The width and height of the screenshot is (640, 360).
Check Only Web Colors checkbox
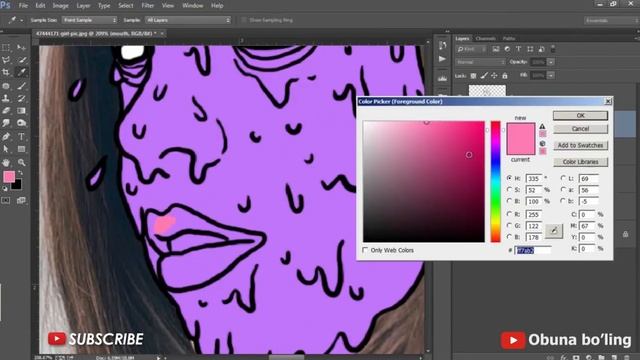(365, 250)
